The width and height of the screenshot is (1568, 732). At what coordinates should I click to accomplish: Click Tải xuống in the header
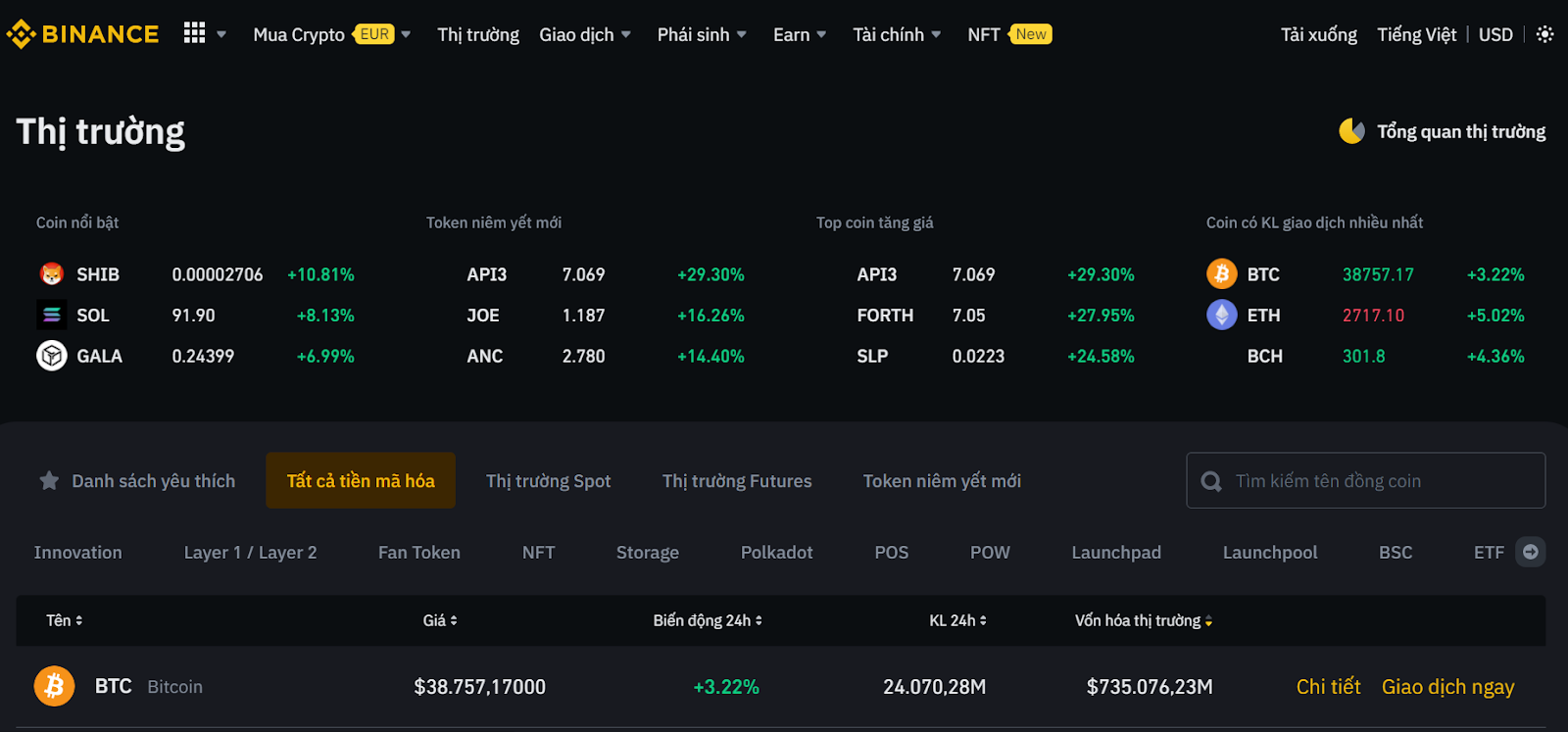1319,34
